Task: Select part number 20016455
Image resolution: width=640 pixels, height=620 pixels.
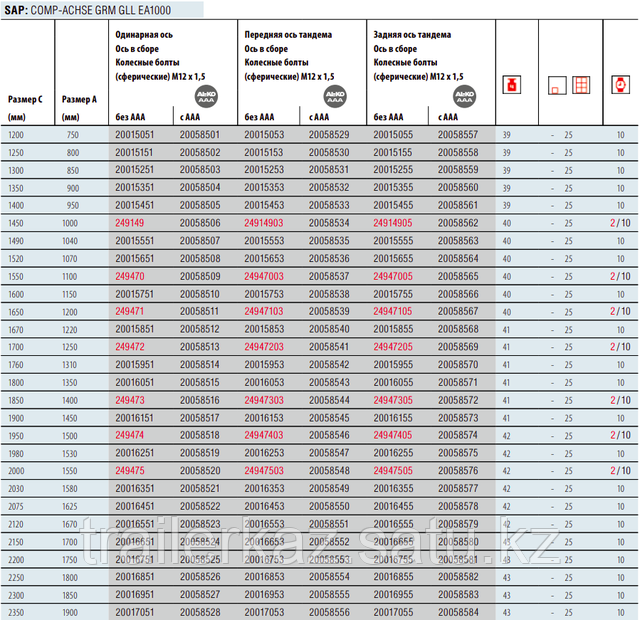Action: click(x=393, y=507)
